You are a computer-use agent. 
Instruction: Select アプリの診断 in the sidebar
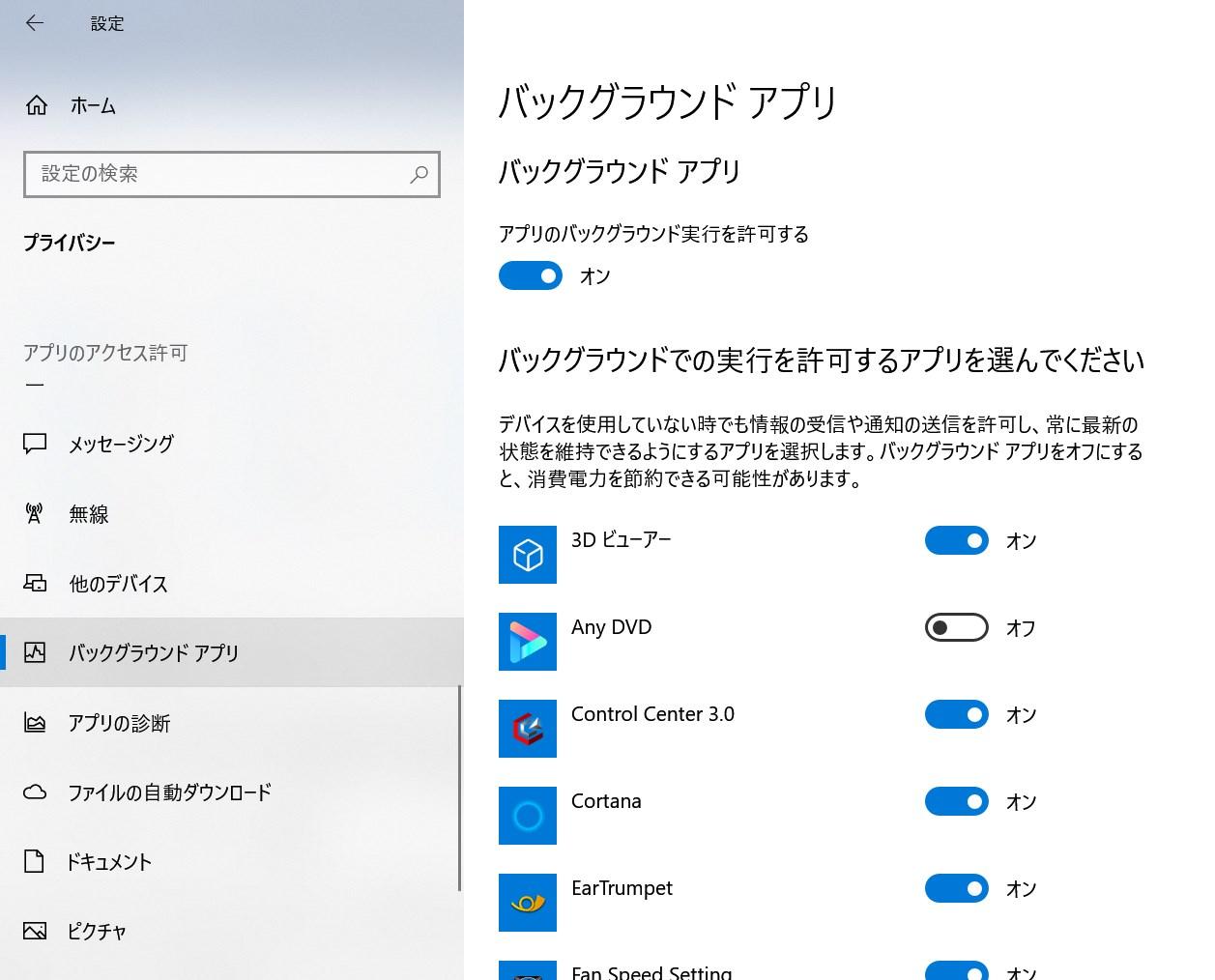pyautogui.click(x=116, y=723)
